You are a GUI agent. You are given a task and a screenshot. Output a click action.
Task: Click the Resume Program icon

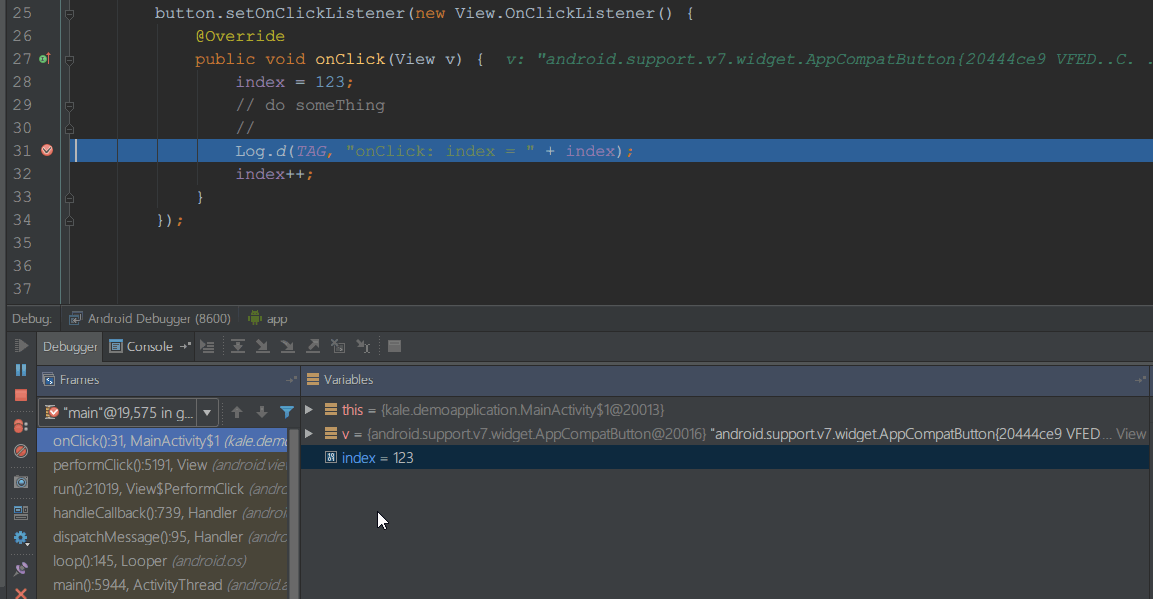22,344
